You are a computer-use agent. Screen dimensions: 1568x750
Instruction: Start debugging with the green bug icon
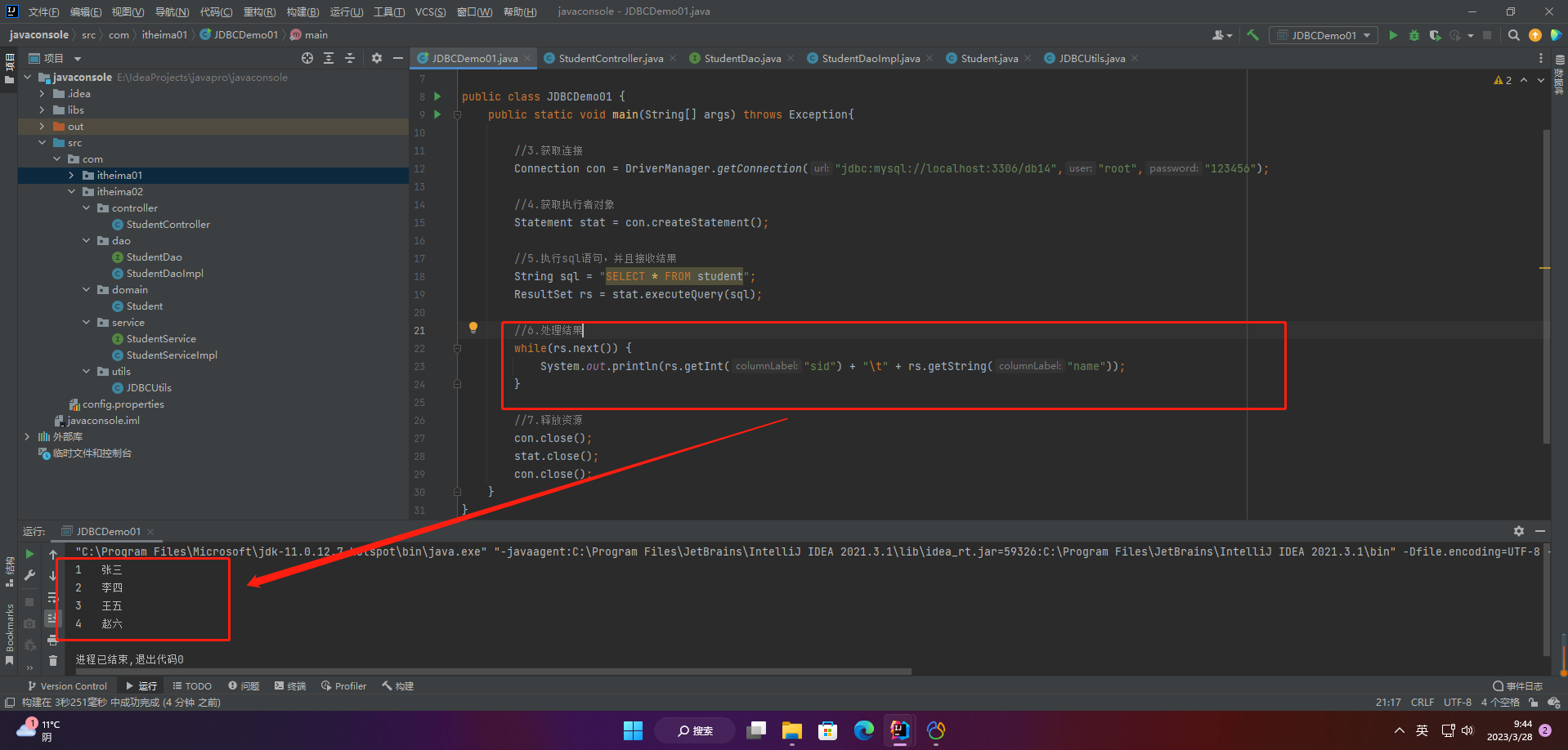click(1414, 35)
